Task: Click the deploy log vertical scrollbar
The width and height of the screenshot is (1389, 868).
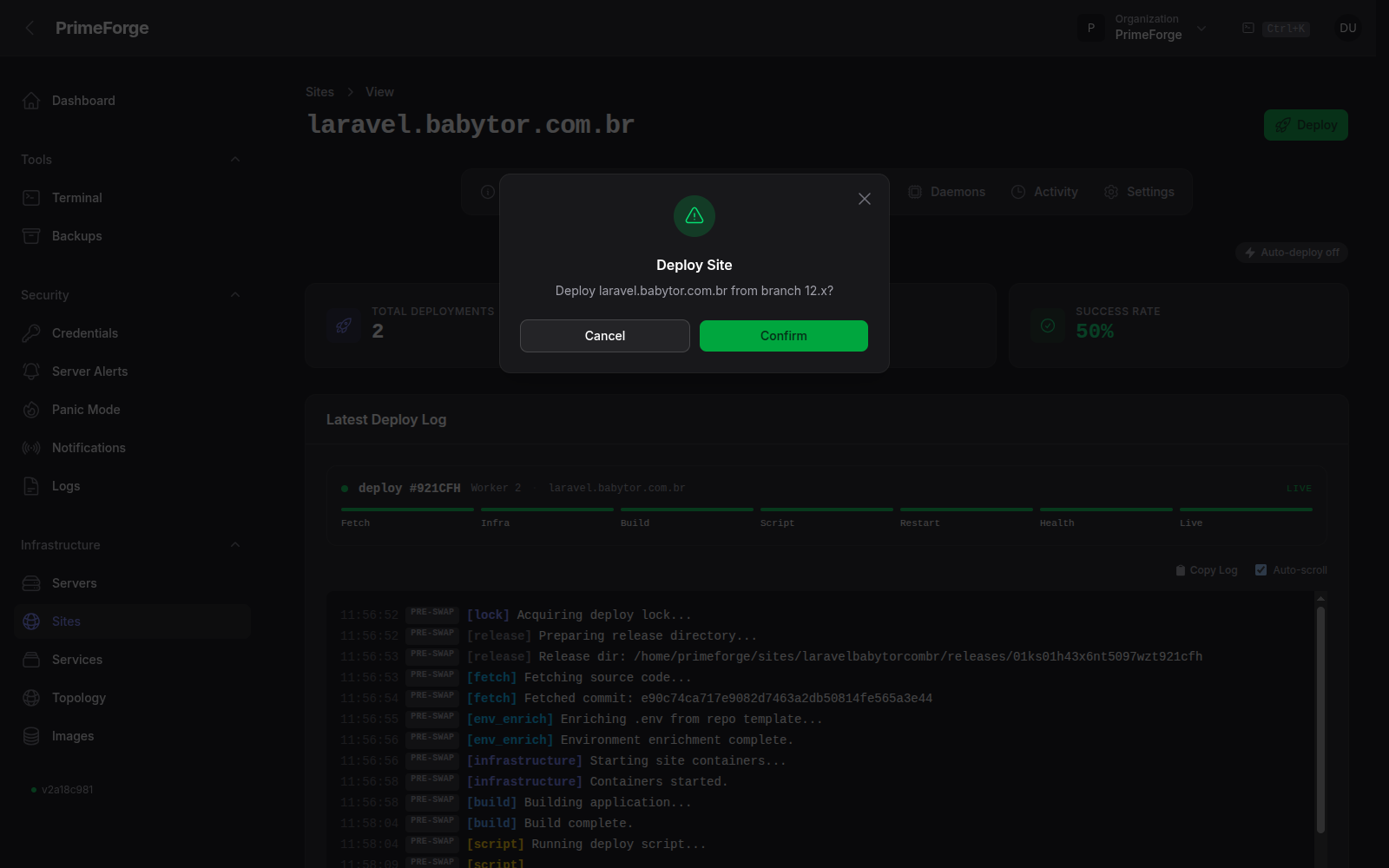Action: [x=1320, y=719]
